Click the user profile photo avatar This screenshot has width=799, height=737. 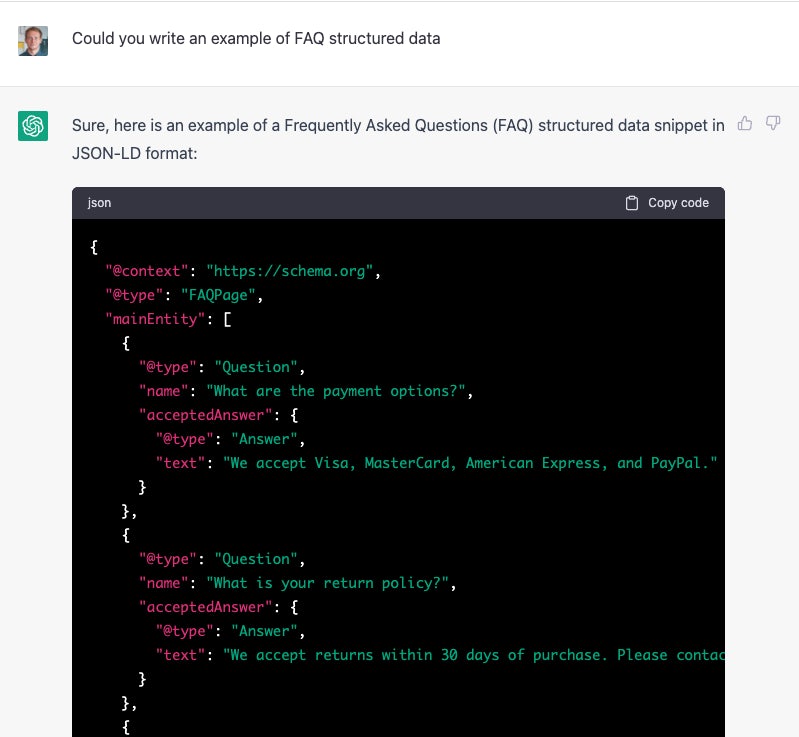click(x=33, y=40)
